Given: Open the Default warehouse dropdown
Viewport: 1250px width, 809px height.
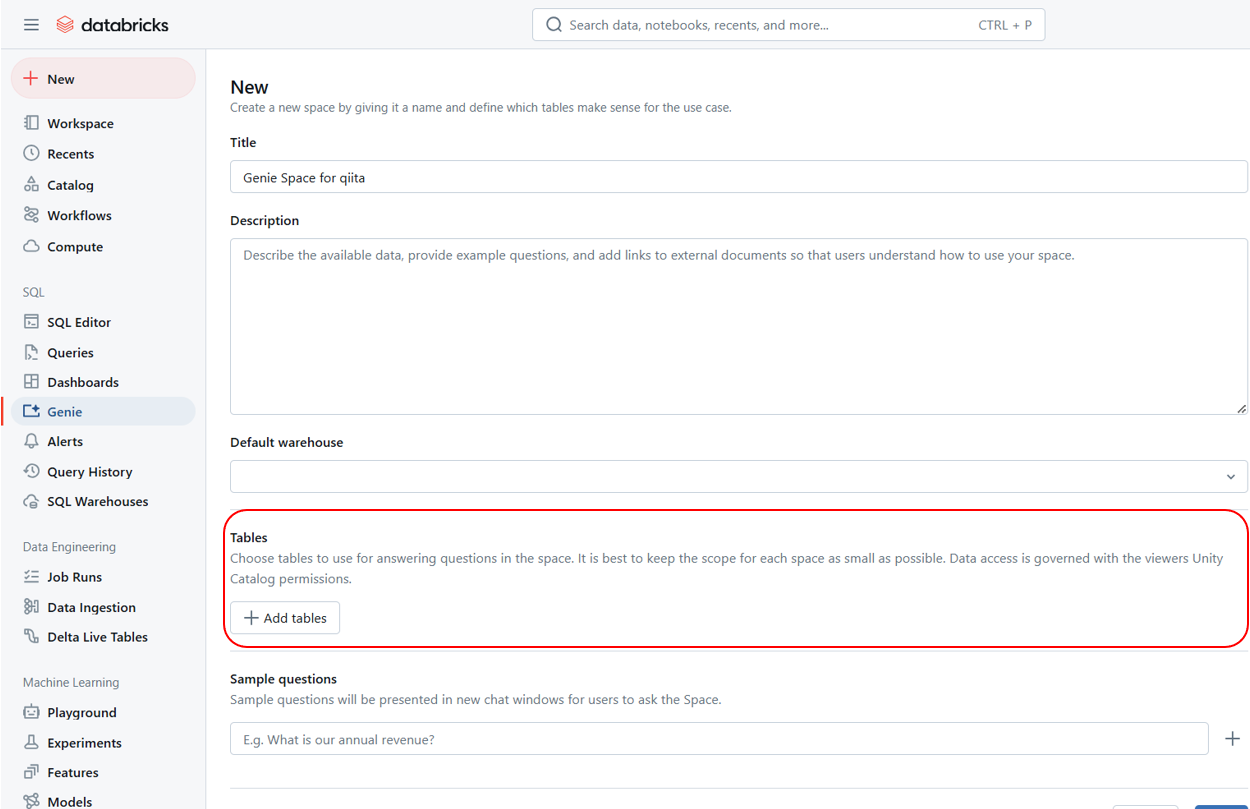Looking at the screenshot, I should [x=739, y=476].
